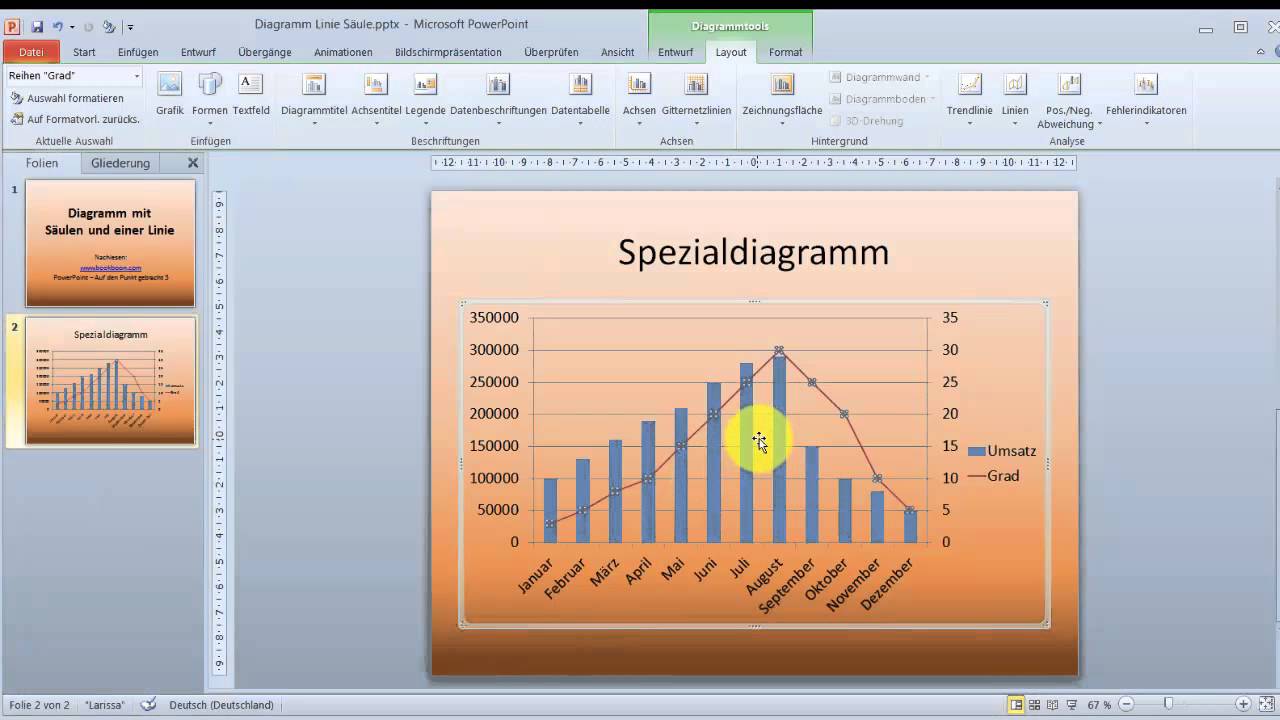Open the Pos./Neg. Abweichung options
1280x720 pixels.
pos(1070,101)
